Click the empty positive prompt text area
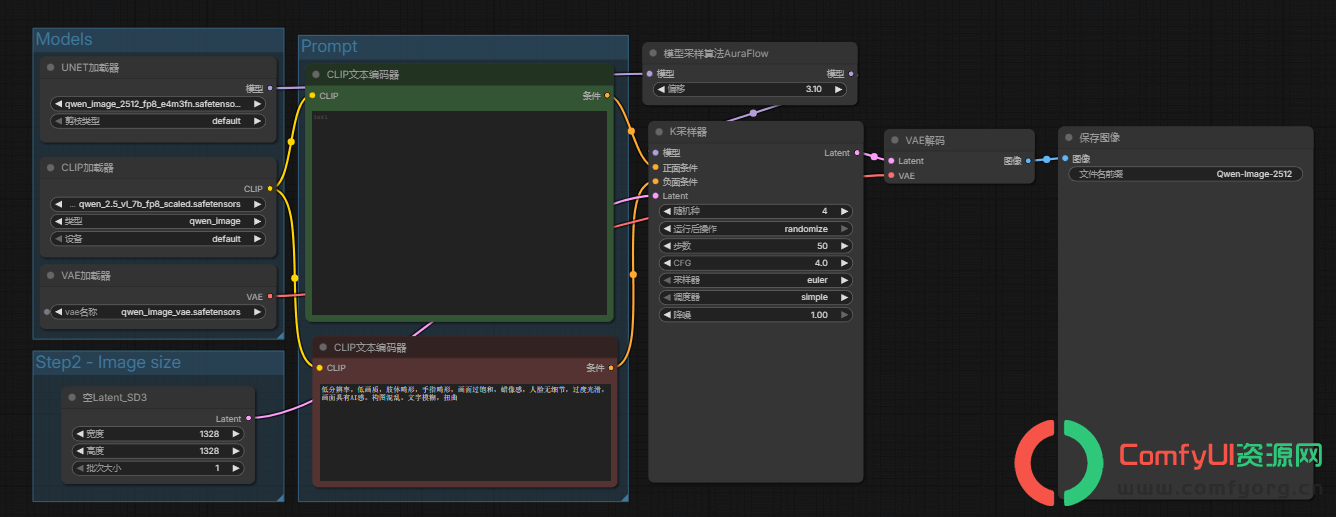This screenshot has width=1336, height=517. click(x=459, y=213)
